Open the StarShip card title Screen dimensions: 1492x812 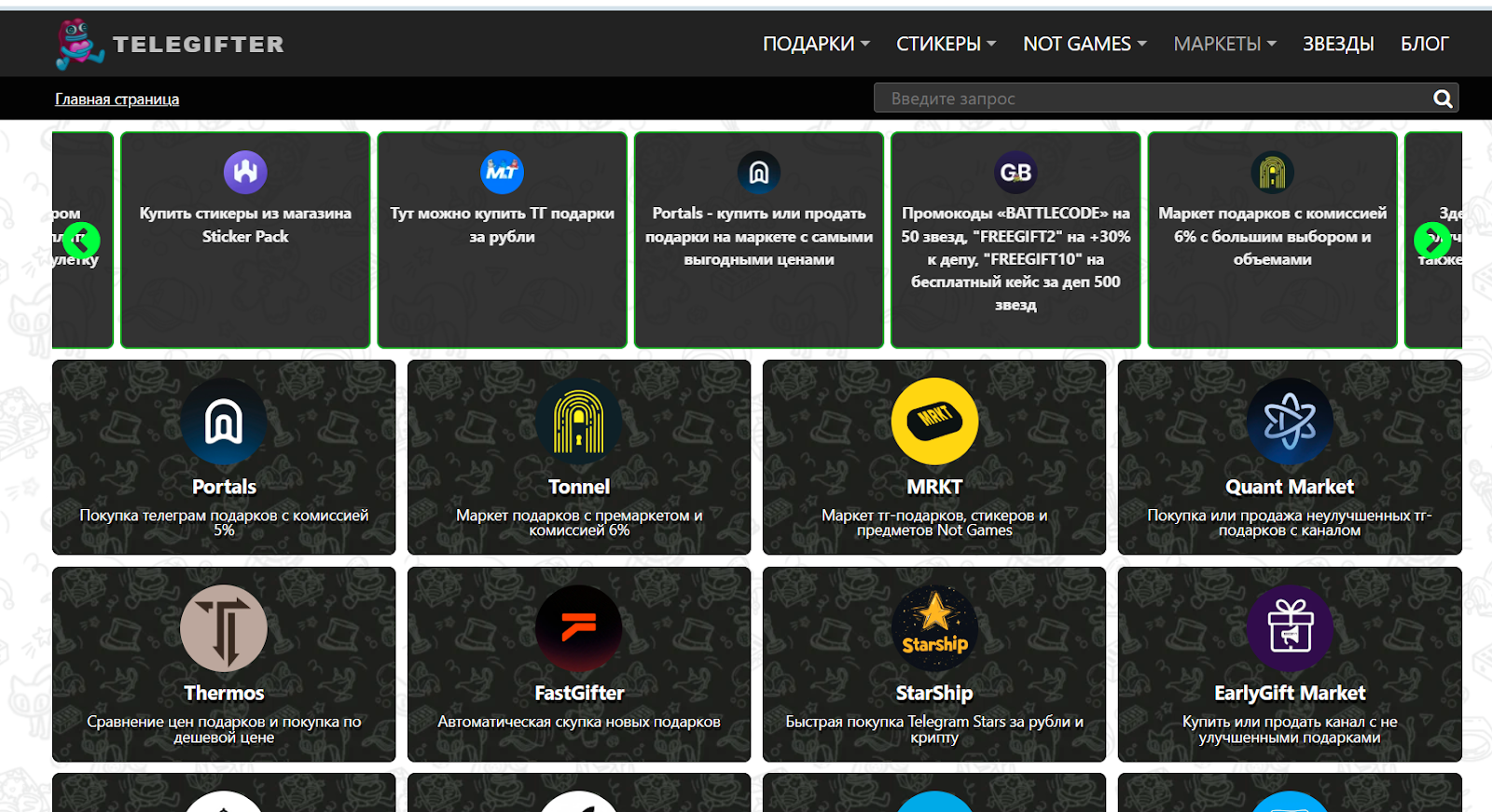click(x=934, y=693)
